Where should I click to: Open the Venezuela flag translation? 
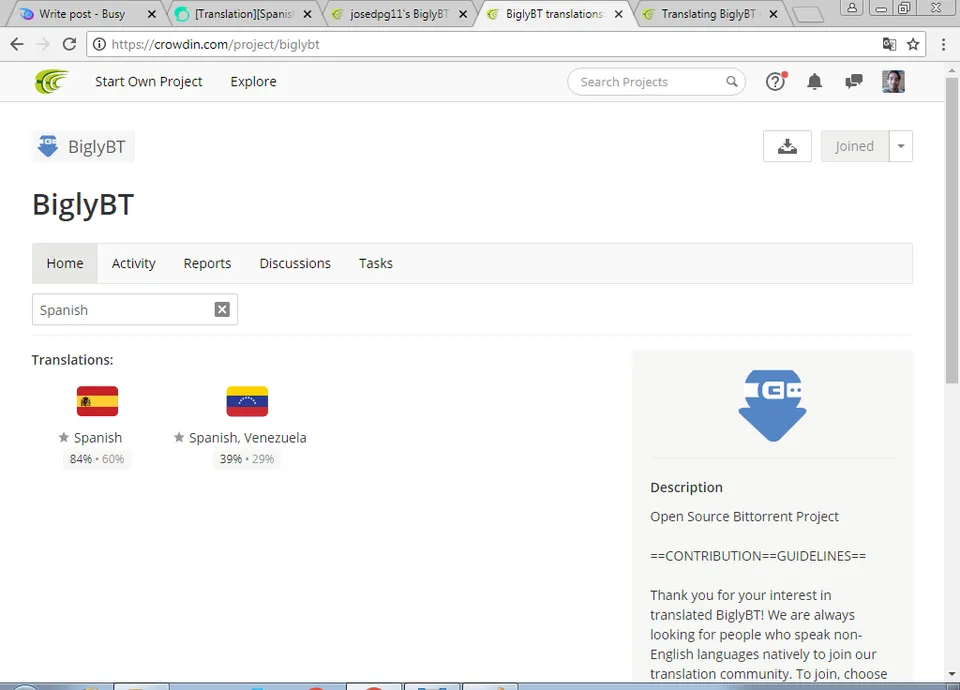[x=247, y=401]
